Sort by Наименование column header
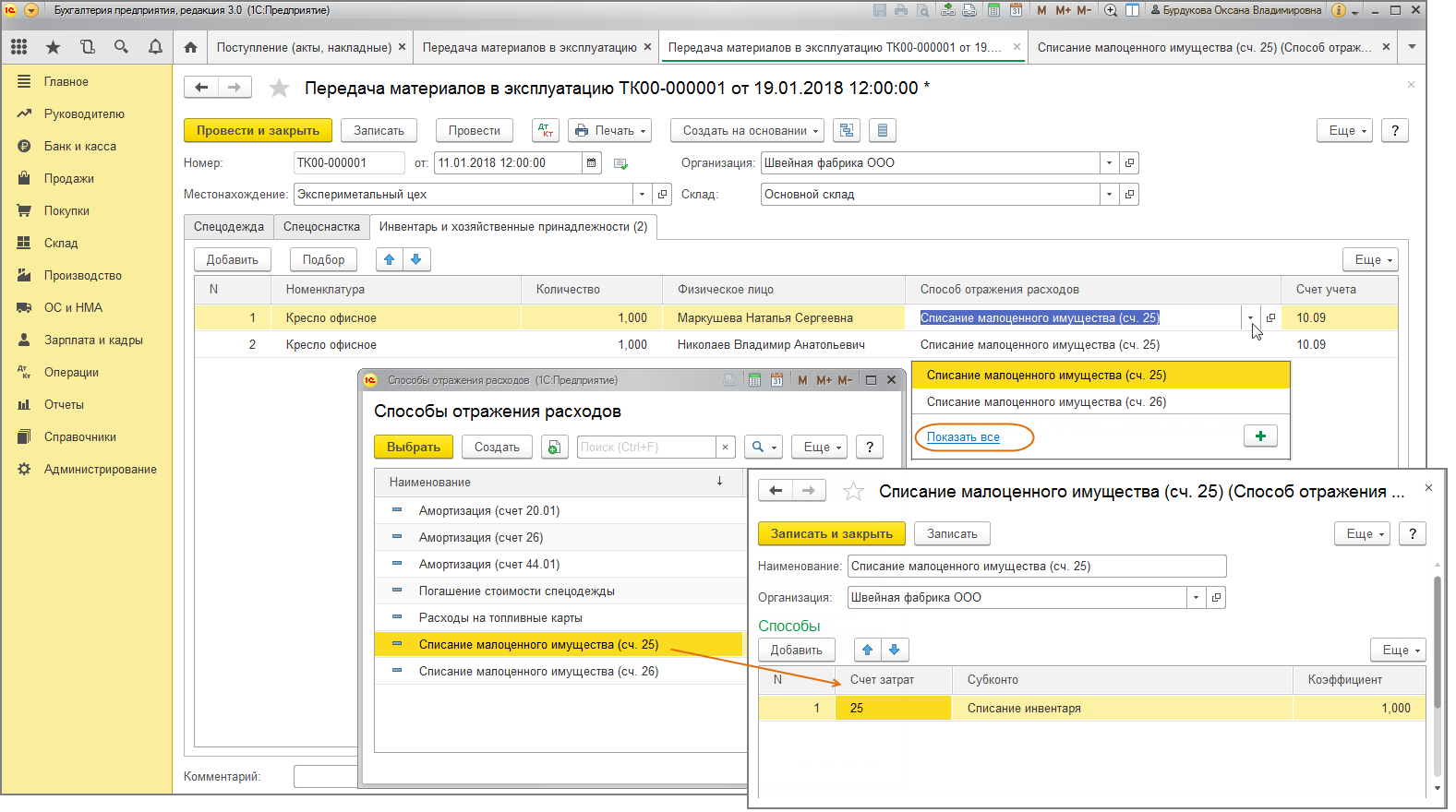Viewport: 1456px width, 812px height. [559, 483]
